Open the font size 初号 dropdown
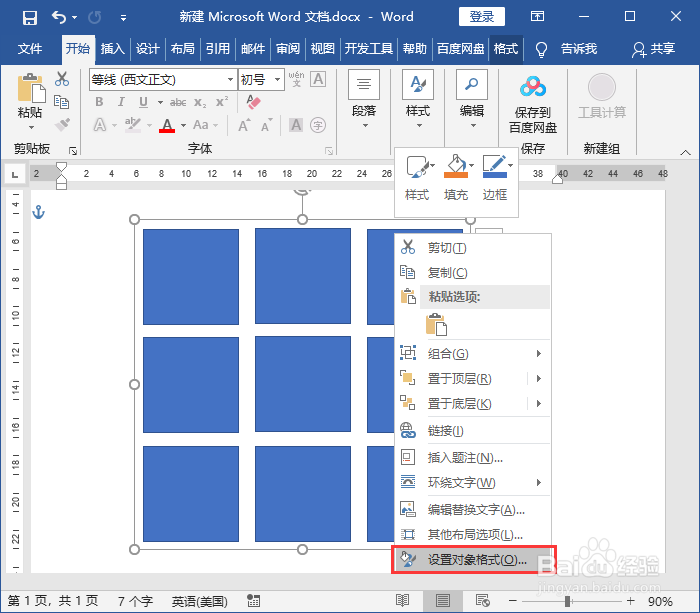Image resolution: width=700 pixels, height=613 pixels. [278, 80]
